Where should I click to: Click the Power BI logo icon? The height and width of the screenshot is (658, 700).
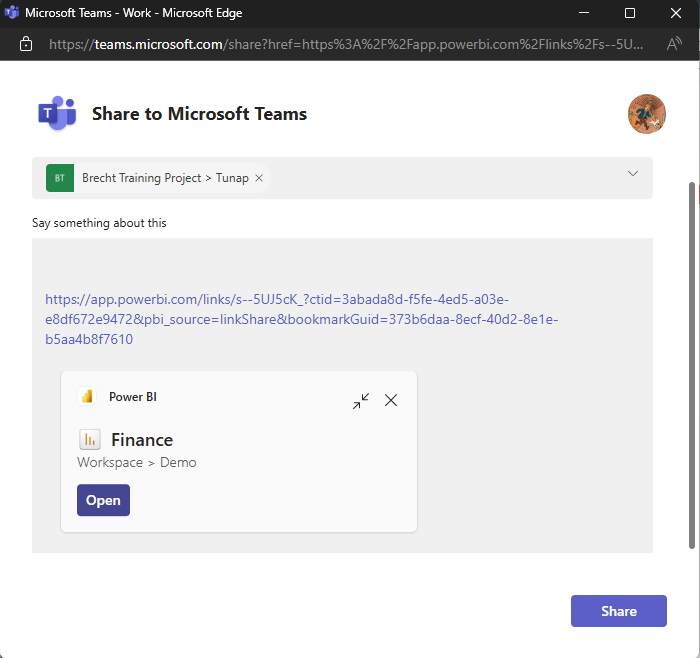[87, 396]
